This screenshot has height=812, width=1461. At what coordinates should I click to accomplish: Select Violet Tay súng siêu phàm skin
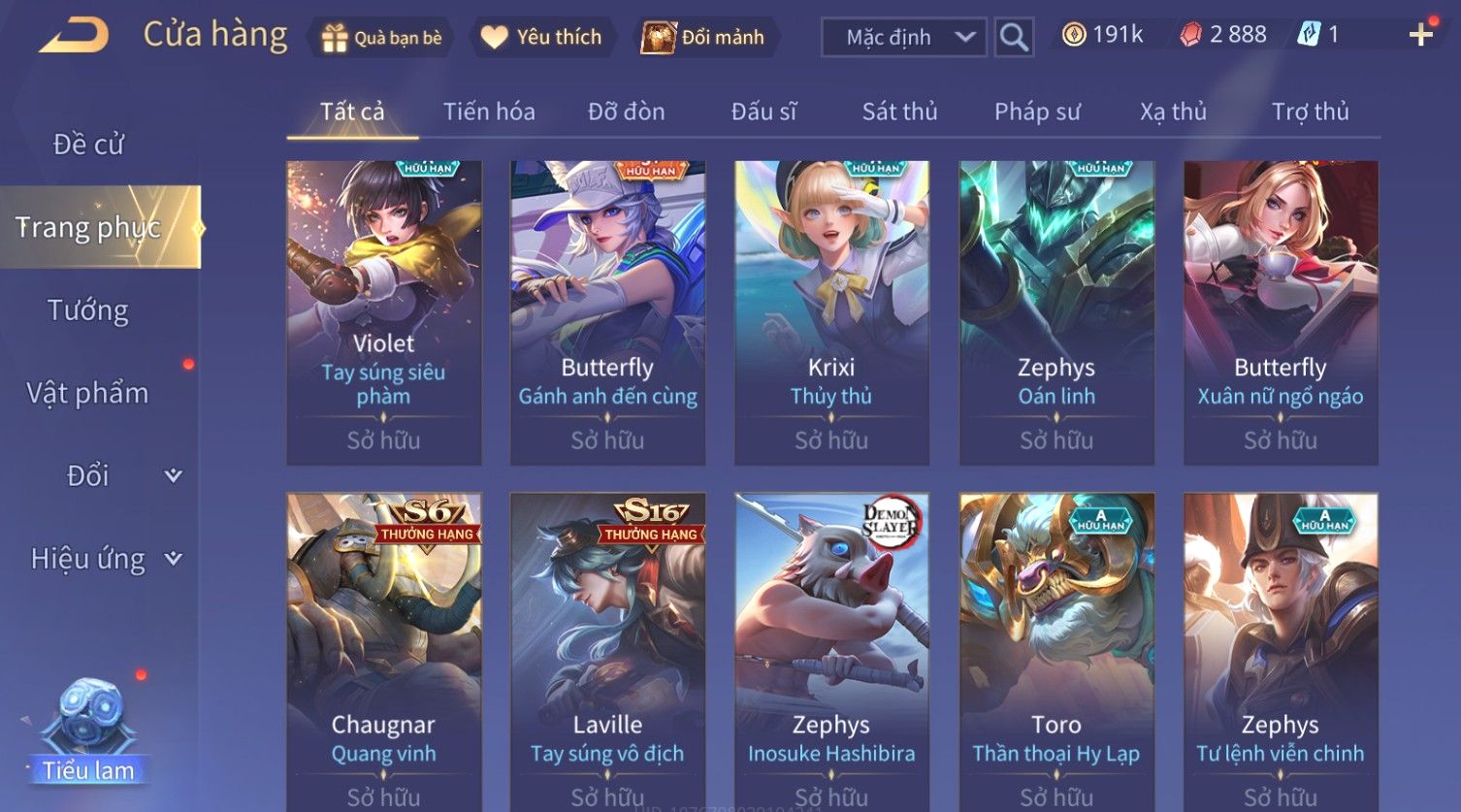point(384,312)
